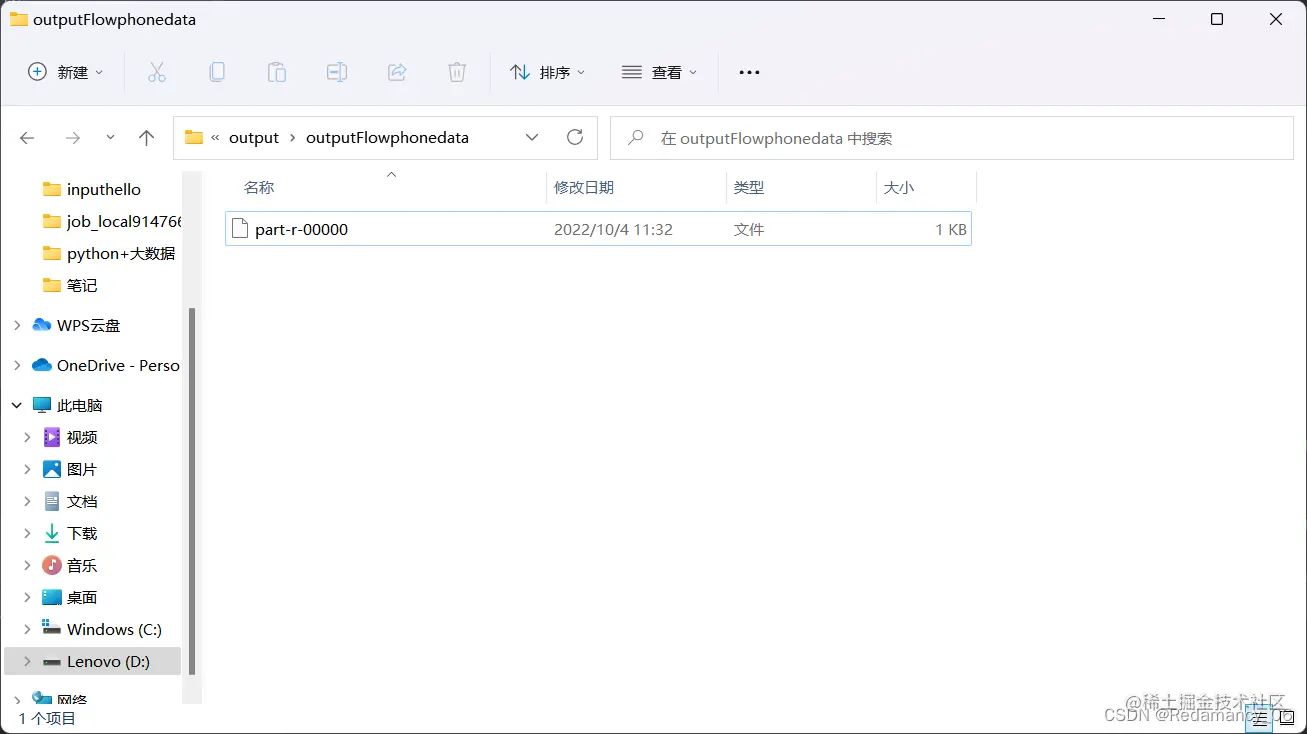Click the Paste icon in the toolbar
The image size is (1307, 734).
click(277, 71)
